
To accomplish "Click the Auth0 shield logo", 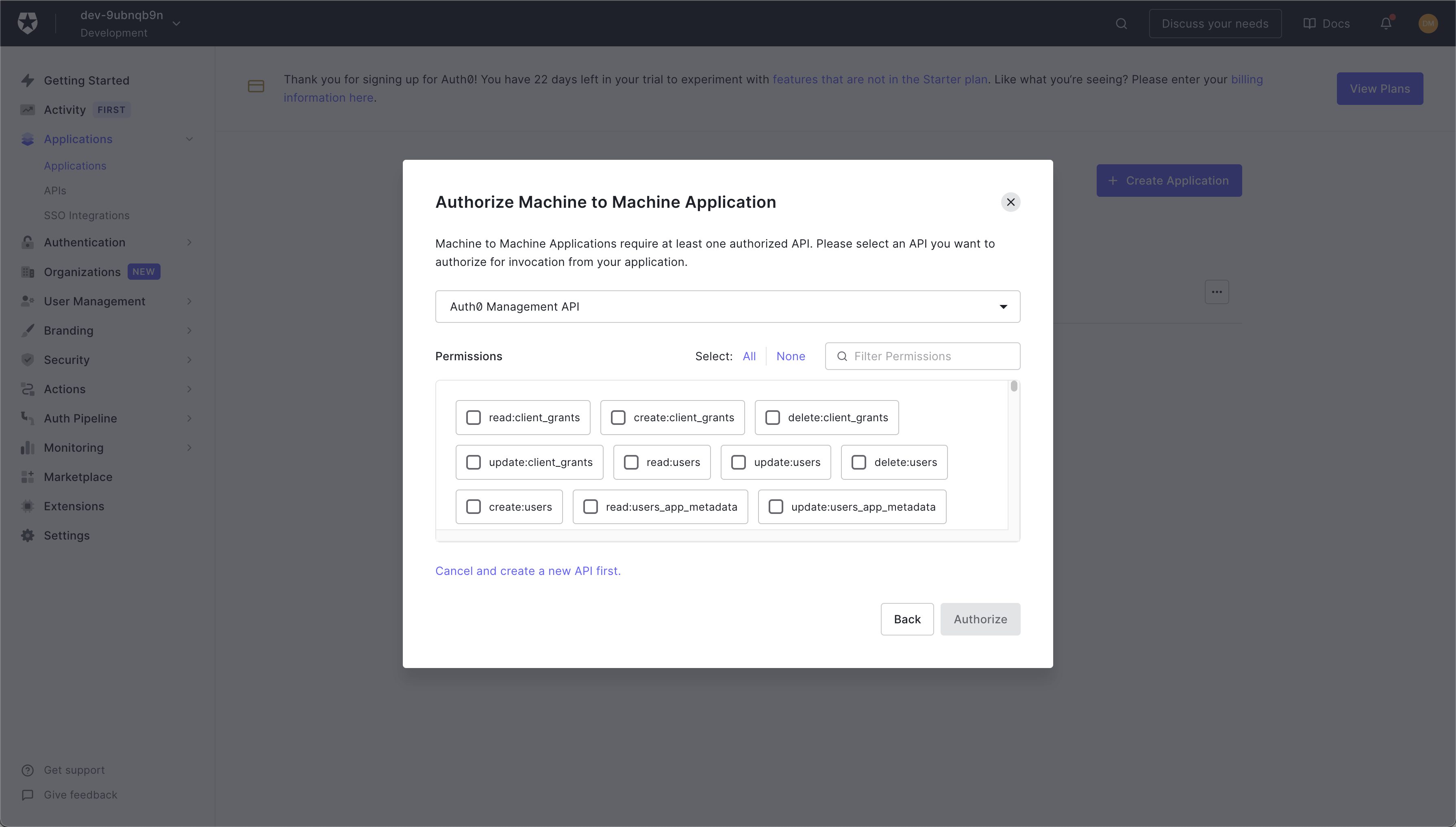I will click(27, 23).
